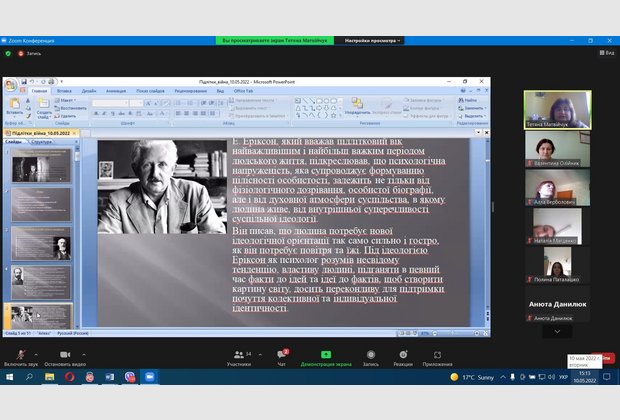Image resolution: width=620 pixels, height=420 pixels.
Task: Expand the Настройки просмотра dropdown
Action: [371, 40]
